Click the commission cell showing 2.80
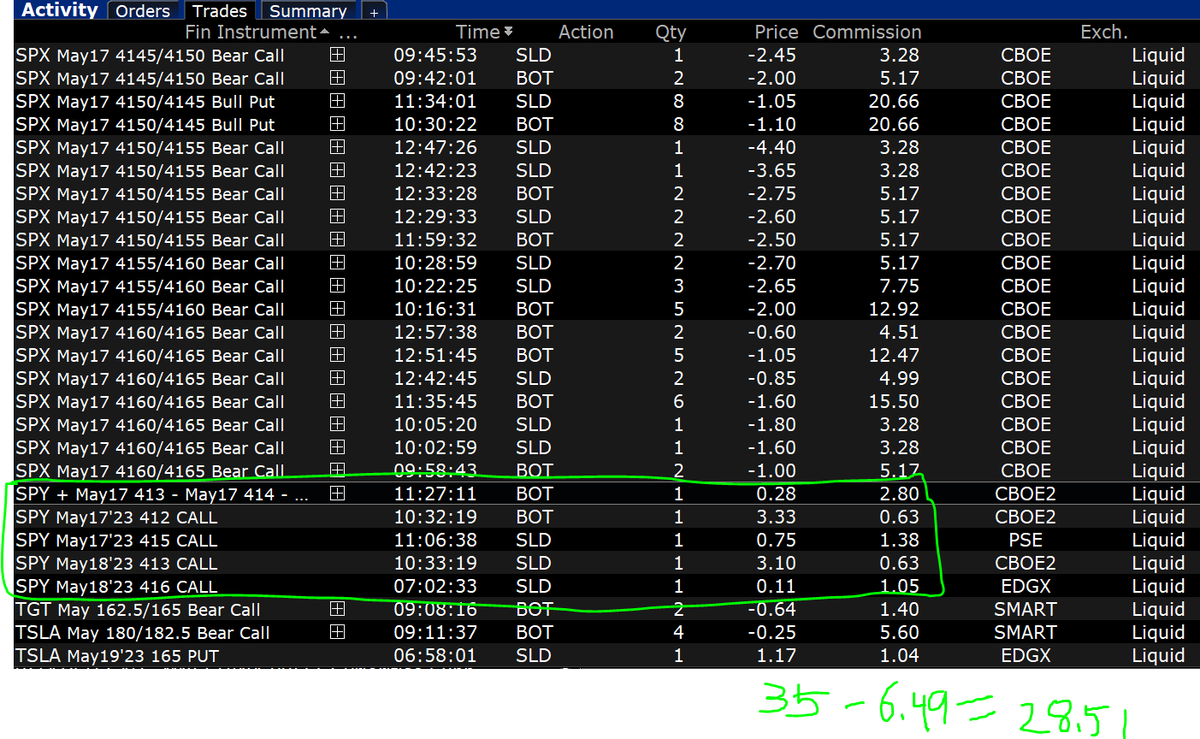The image size is (1200, 739). tap(900, 494)
